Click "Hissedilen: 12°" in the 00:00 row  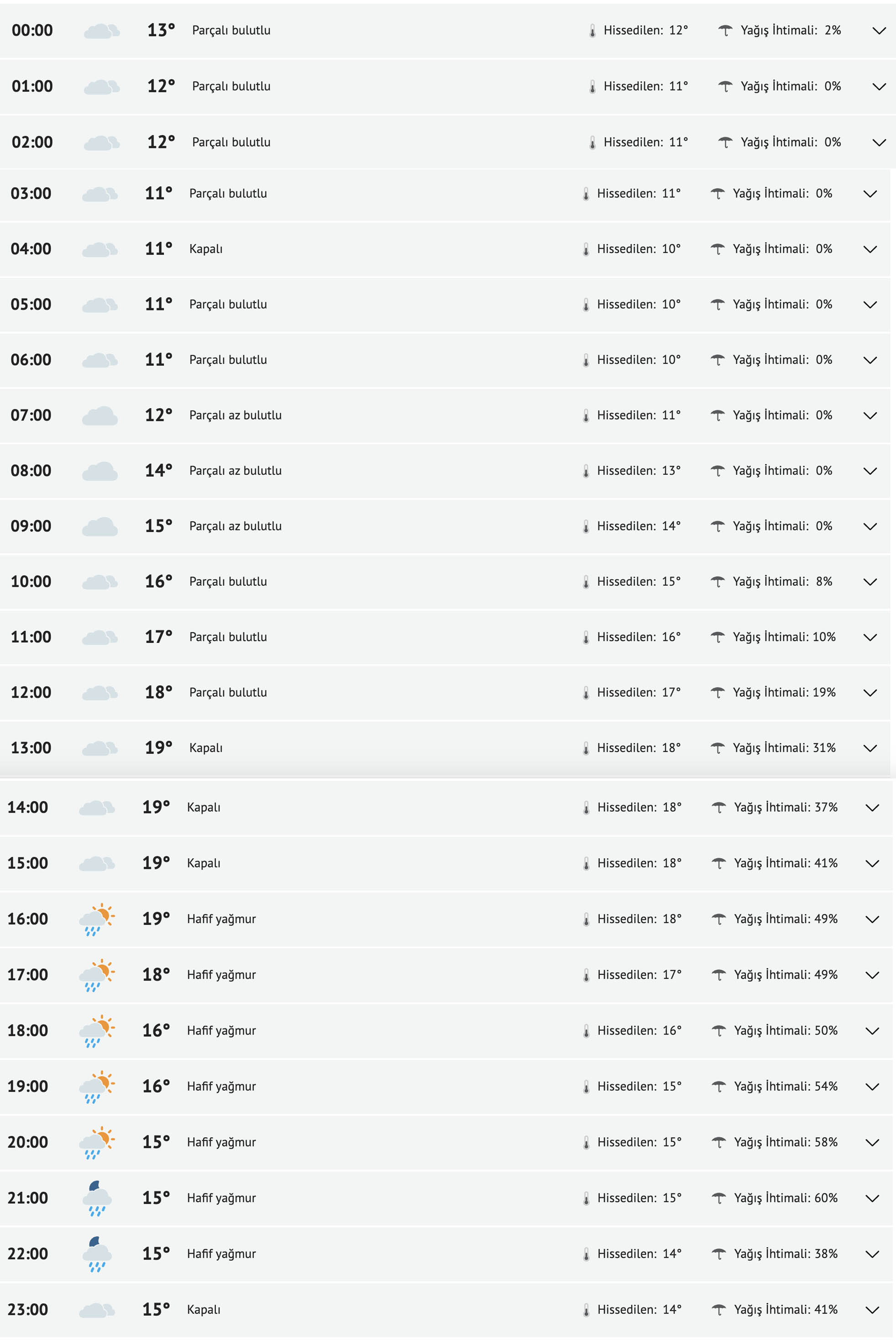pyautogui.click(x=646, y=30)
